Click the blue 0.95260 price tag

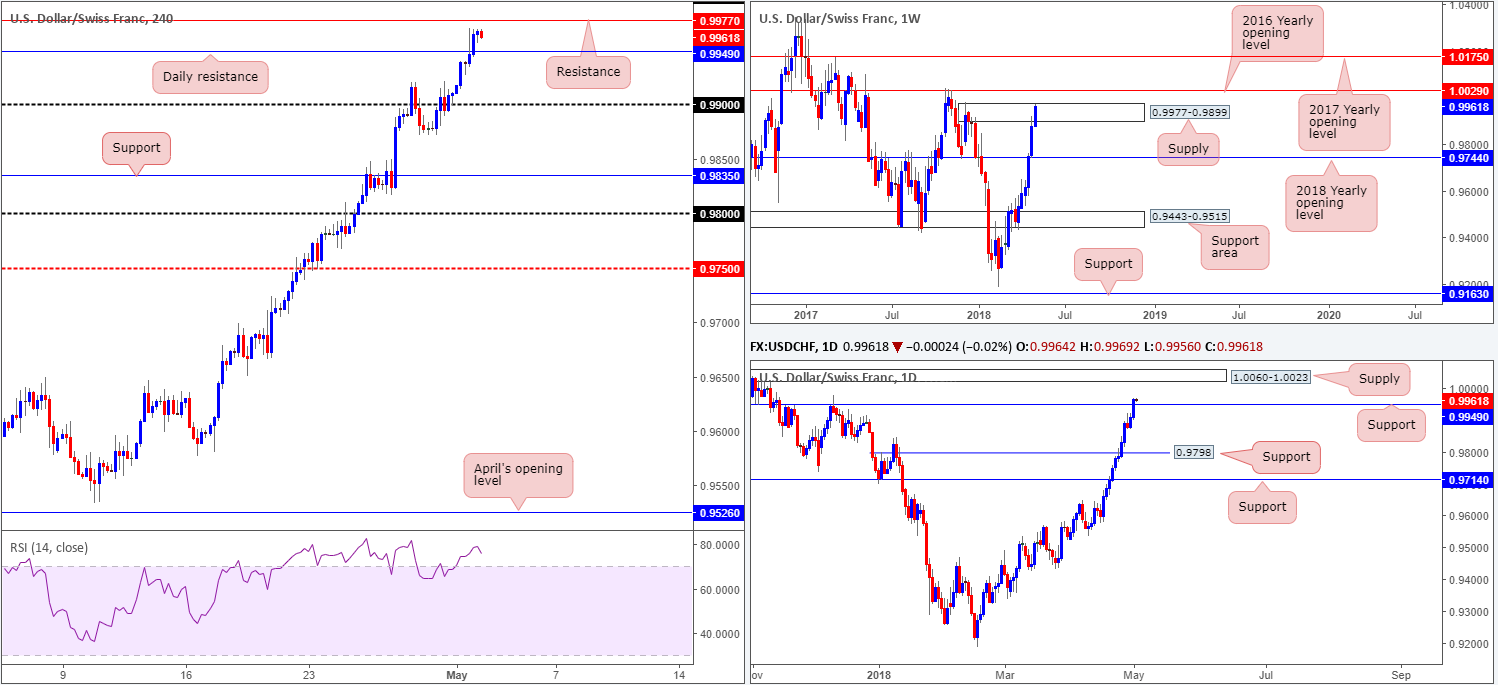point(718,513)
